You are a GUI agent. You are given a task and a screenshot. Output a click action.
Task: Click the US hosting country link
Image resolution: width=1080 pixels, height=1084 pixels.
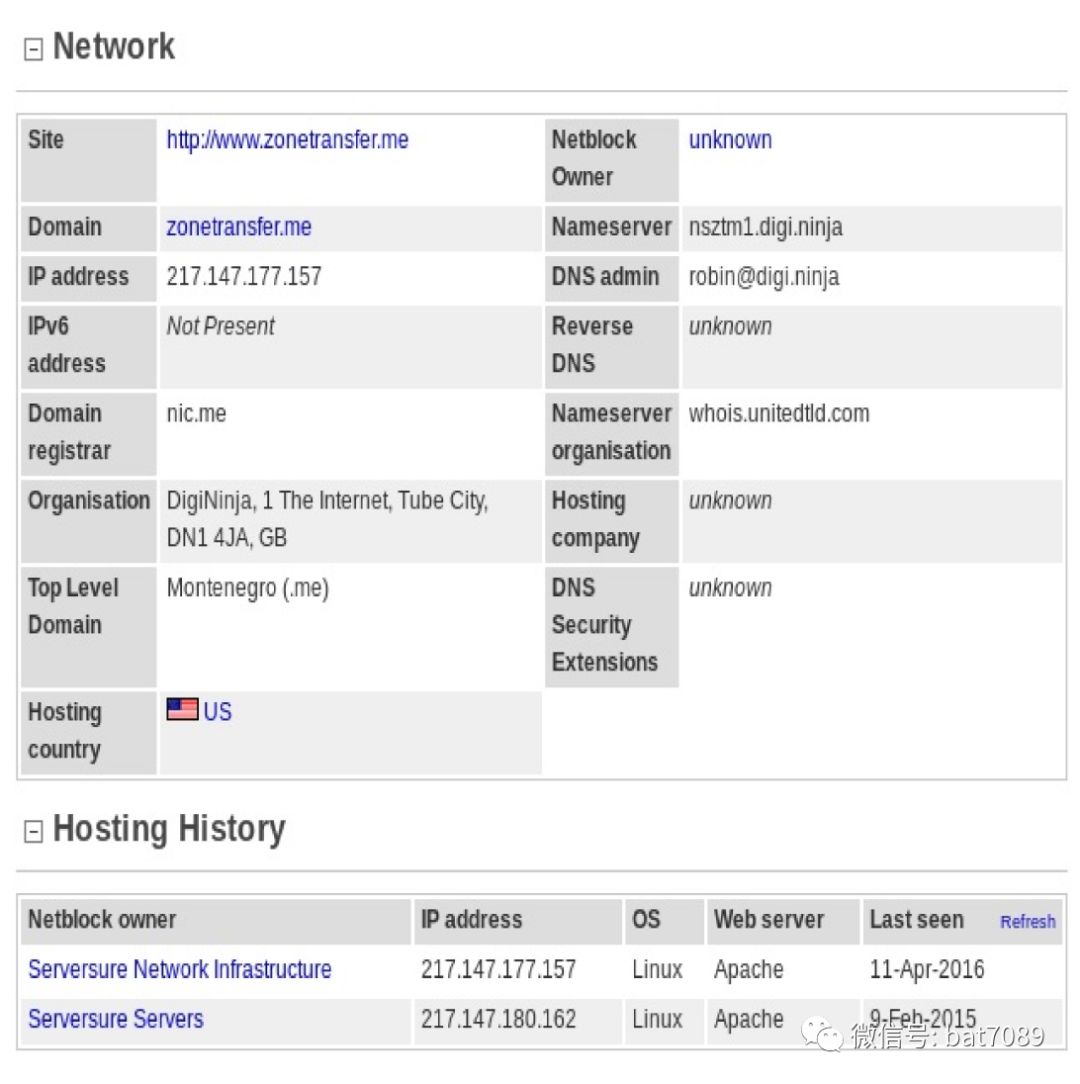218,711
